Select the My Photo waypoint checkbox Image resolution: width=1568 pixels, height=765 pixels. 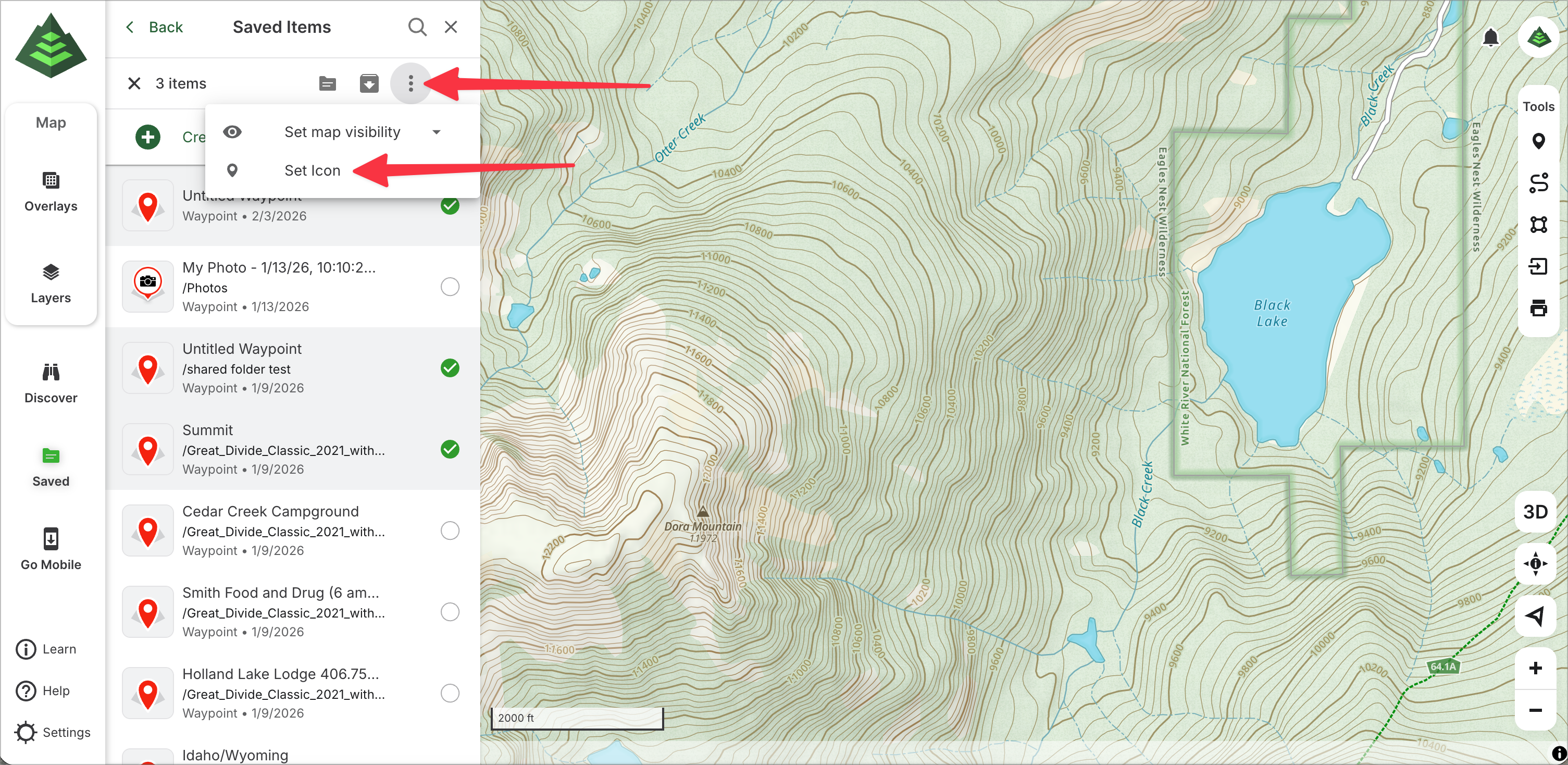pyautogui.click(x=450, y=287)
